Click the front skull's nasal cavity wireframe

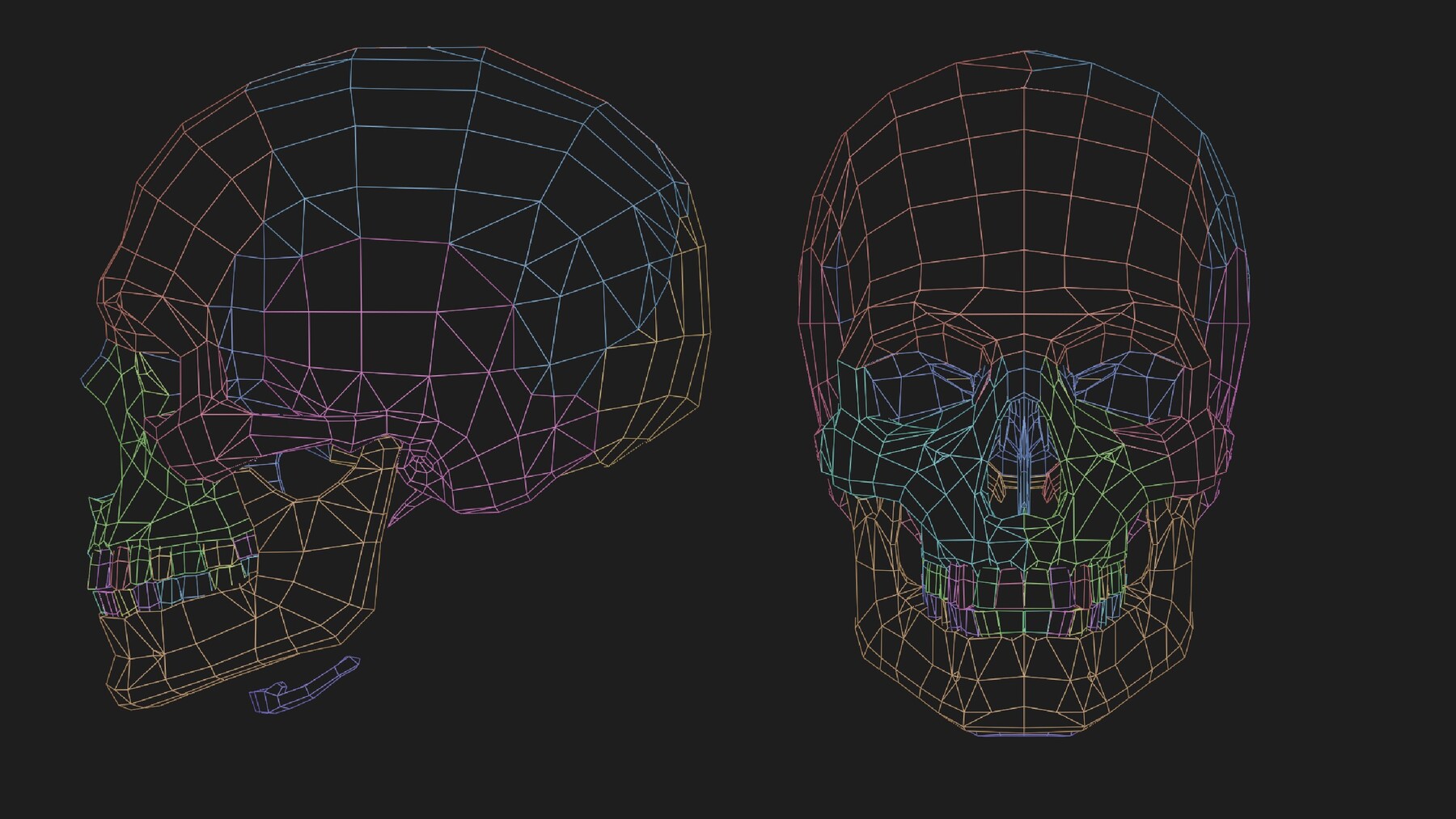tap(1023, 469)
